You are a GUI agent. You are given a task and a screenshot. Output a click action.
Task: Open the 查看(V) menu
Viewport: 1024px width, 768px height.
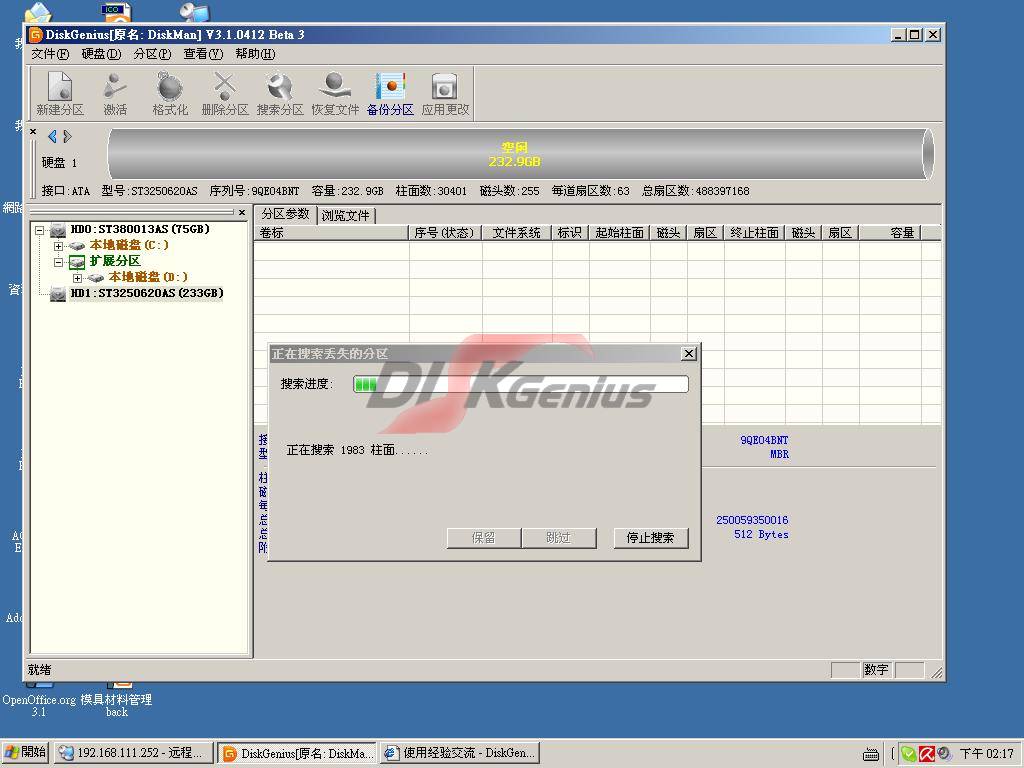(x=203, y=54)
